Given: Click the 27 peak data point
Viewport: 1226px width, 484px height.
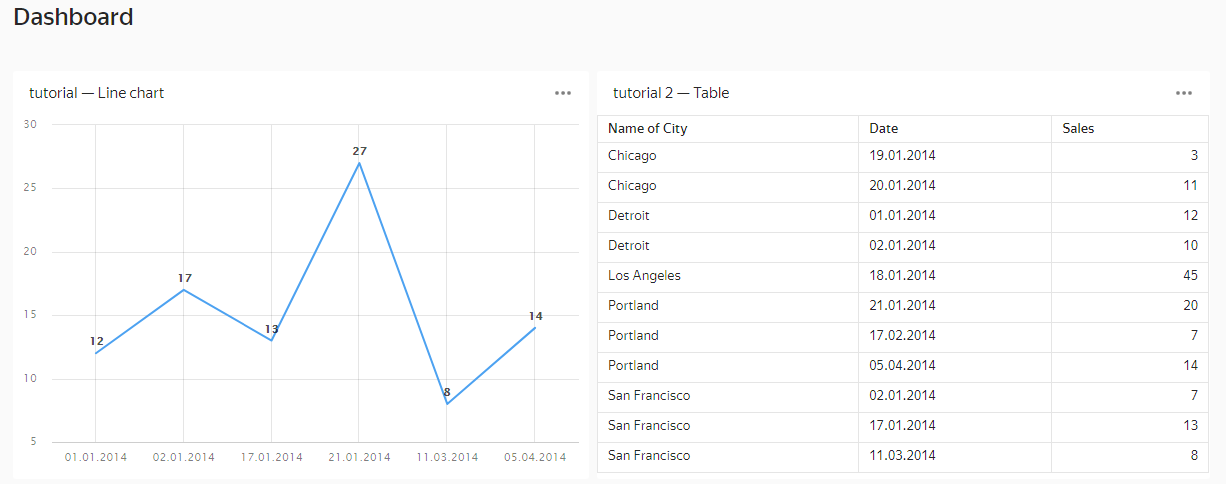Looking at the screenshot, I should point(359,163).
